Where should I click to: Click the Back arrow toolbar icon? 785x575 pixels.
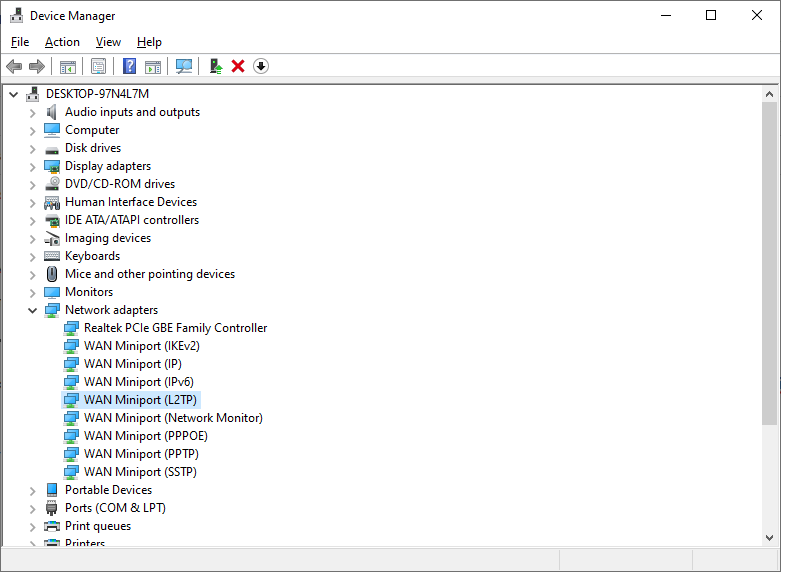14,66
